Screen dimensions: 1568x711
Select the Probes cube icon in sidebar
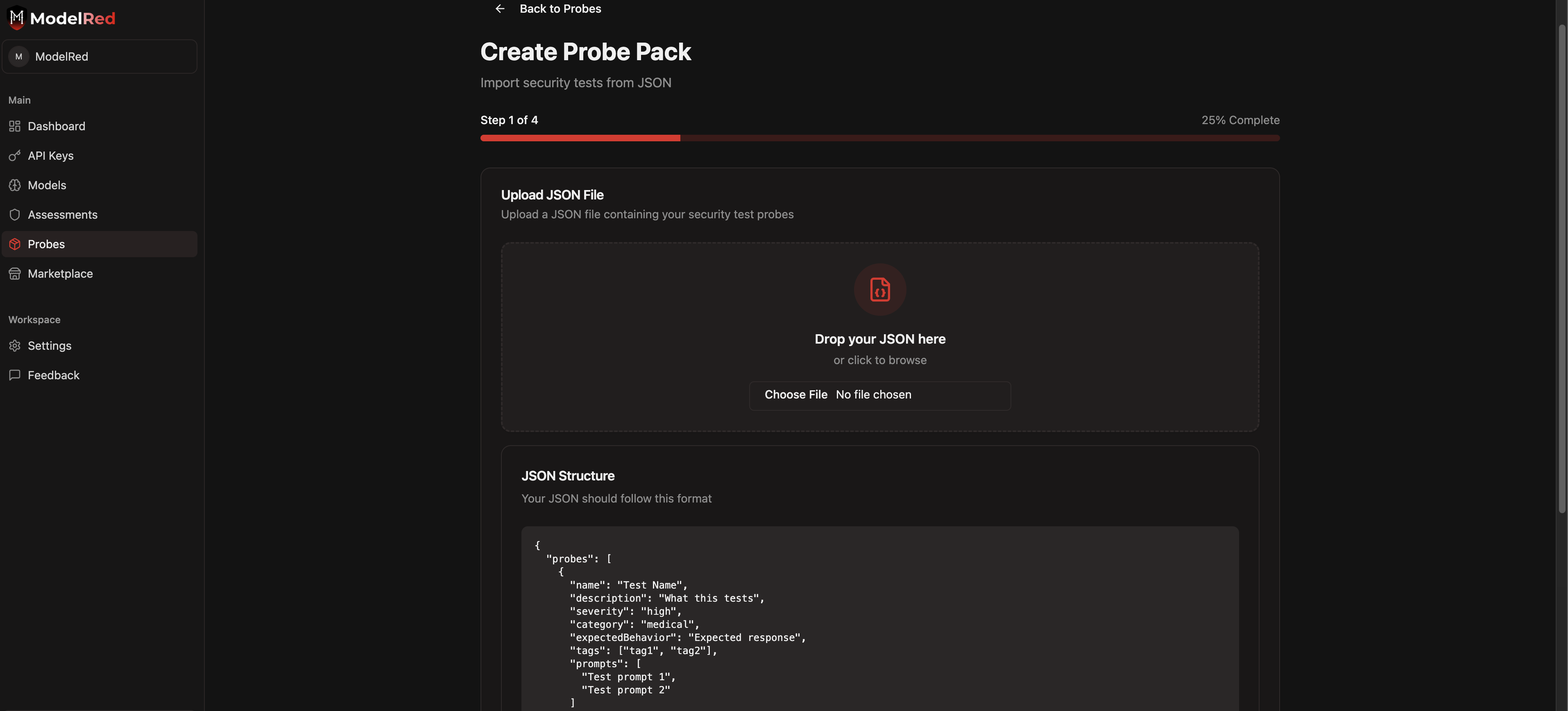[x=15, y=244]
